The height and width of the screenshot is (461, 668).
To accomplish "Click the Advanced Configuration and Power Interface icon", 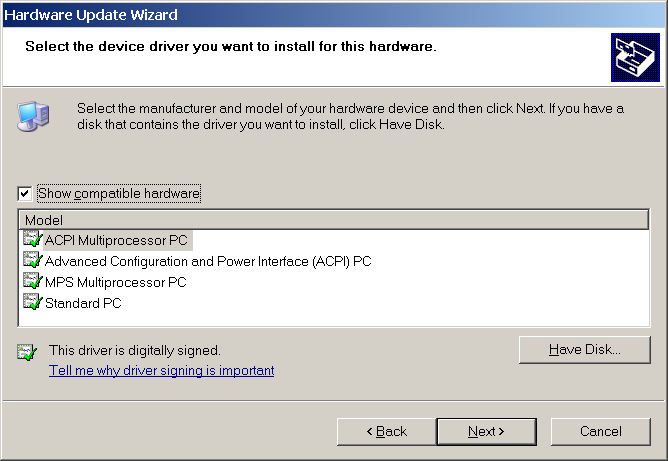I will coord(32,261).
